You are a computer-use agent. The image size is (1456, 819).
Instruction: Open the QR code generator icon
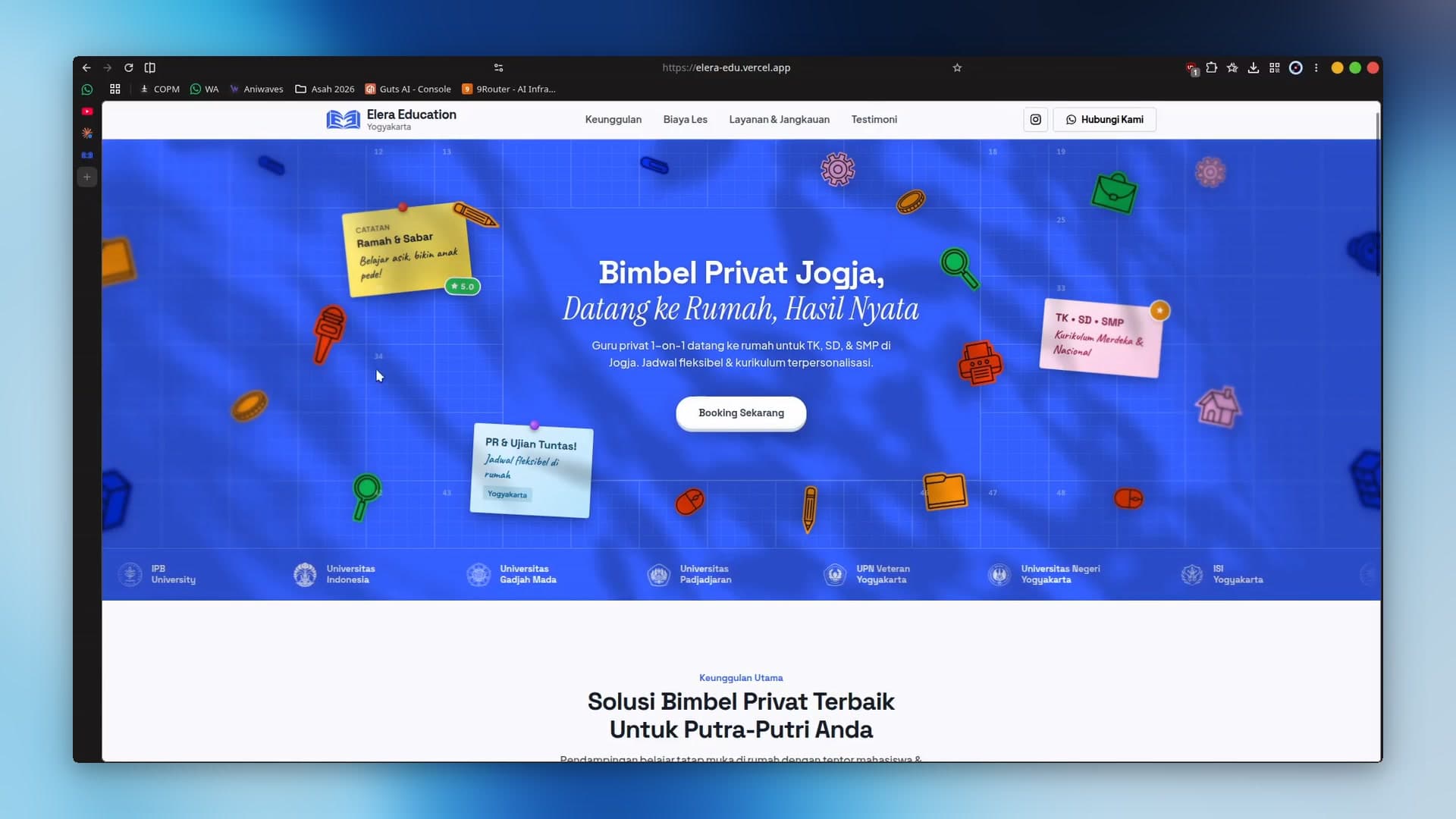pos(1275,67)
